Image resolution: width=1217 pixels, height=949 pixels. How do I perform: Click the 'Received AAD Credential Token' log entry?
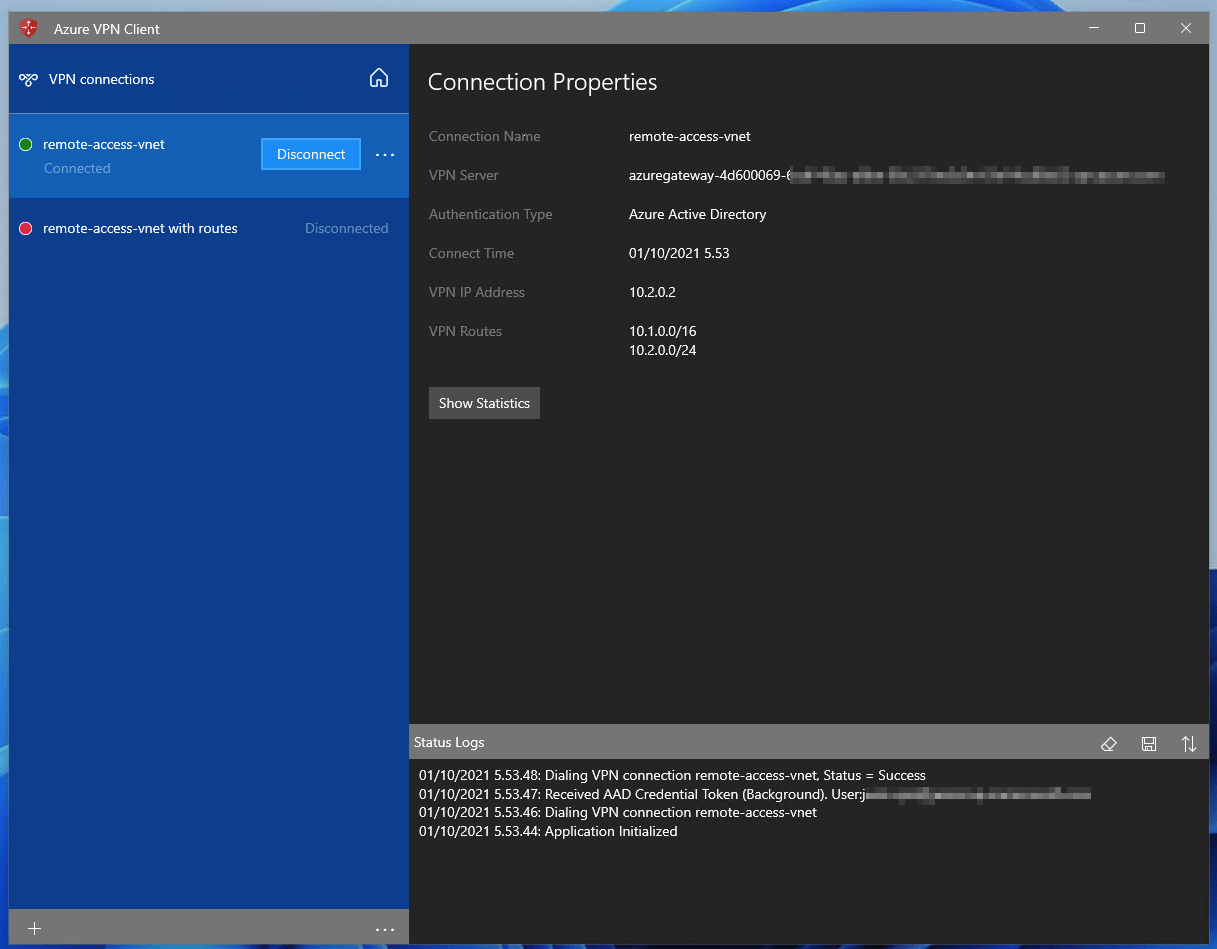(x=755, y=794)
